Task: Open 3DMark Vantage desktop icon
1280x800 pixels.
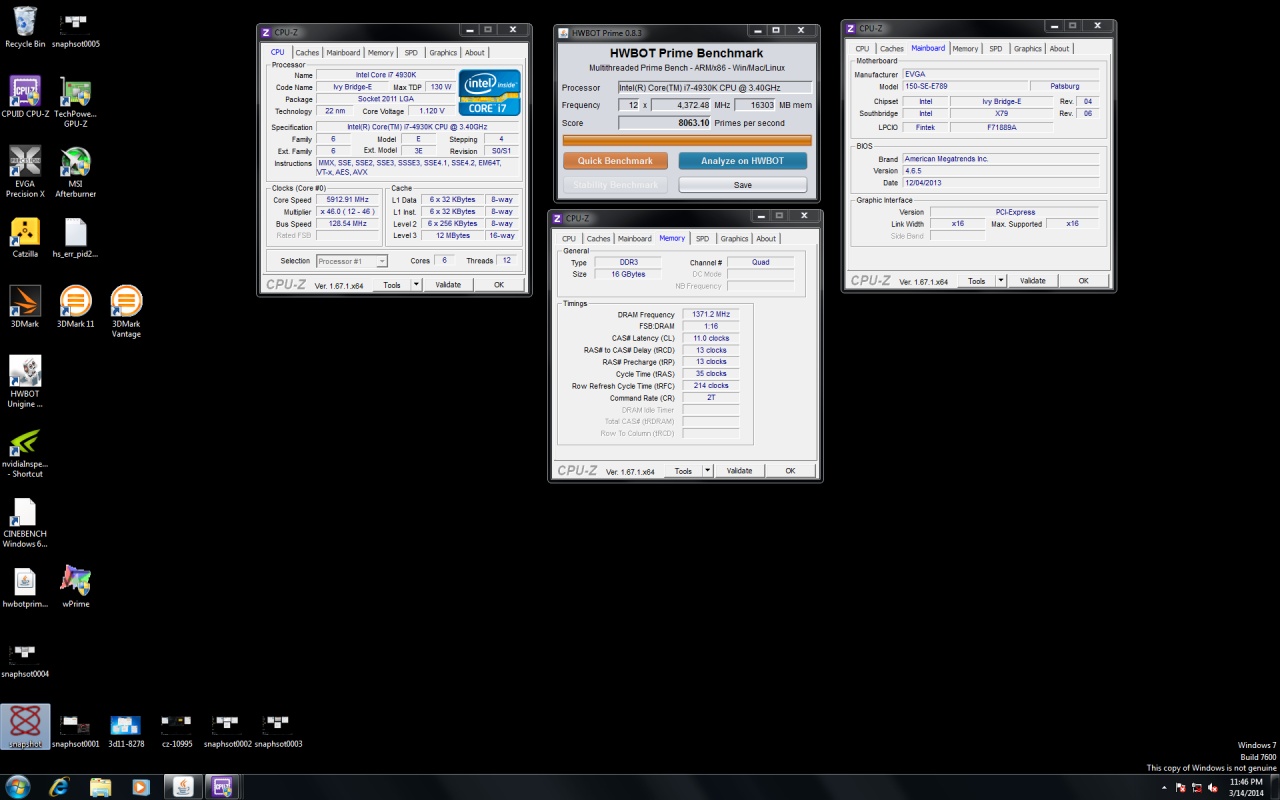Action: pos(126,302)
